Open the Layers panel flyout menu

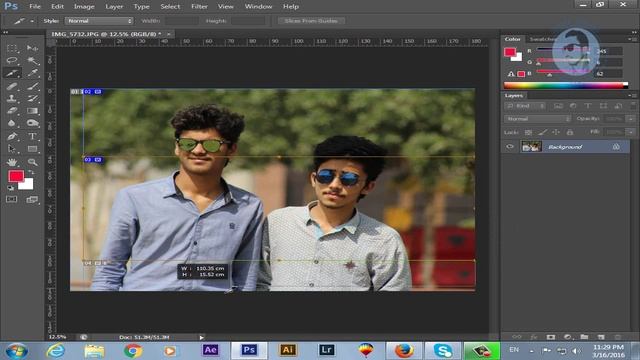[632, 95]
